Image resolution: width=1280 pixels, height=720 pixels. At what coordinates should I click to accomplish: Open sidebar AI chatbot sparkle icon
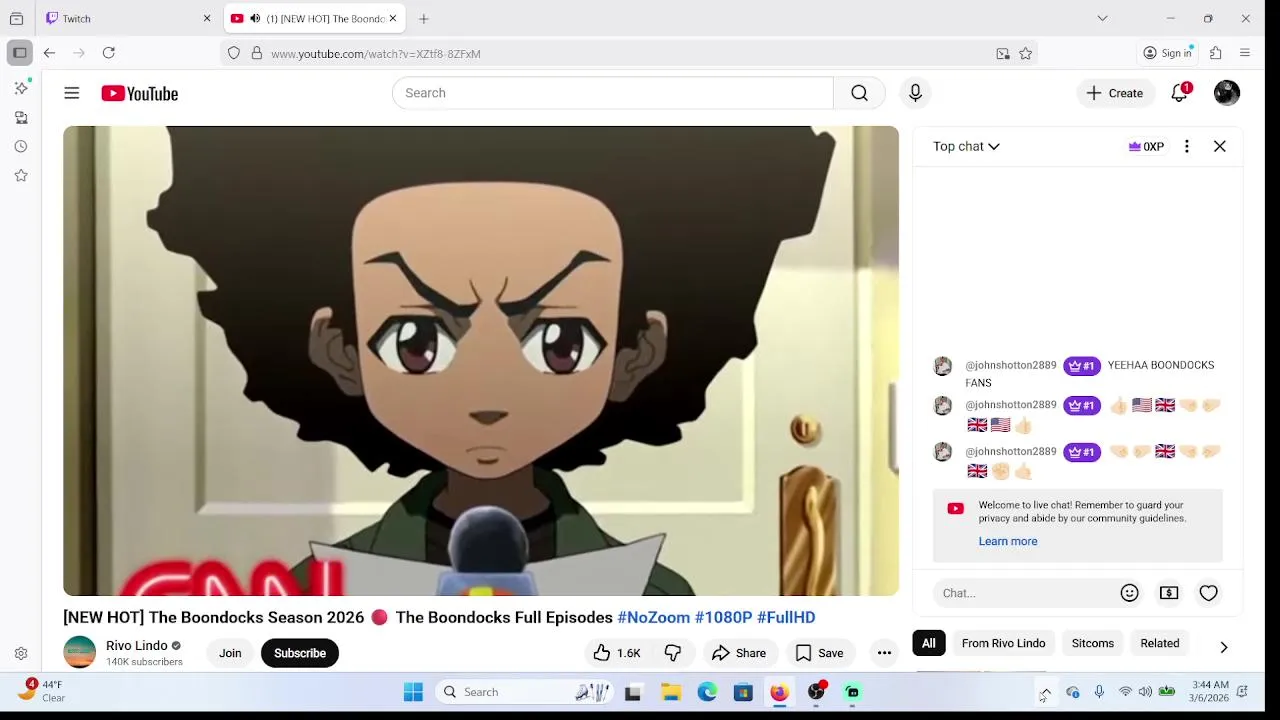(x=21, y=89)
